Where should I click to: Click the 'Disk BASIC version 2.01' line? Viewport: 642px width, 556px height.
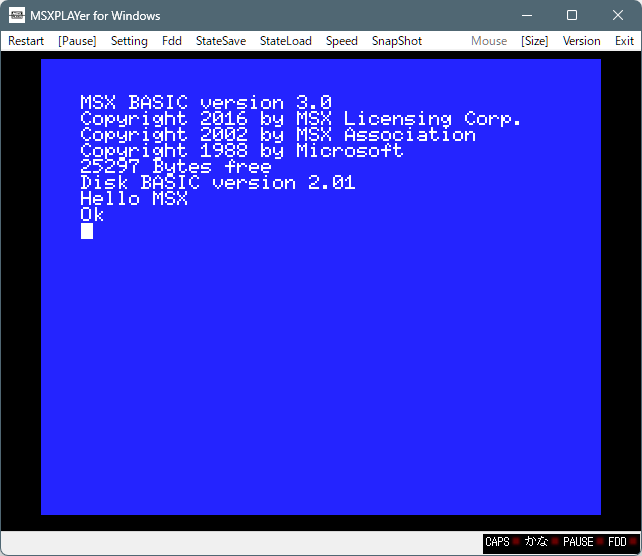pos(218,183)
